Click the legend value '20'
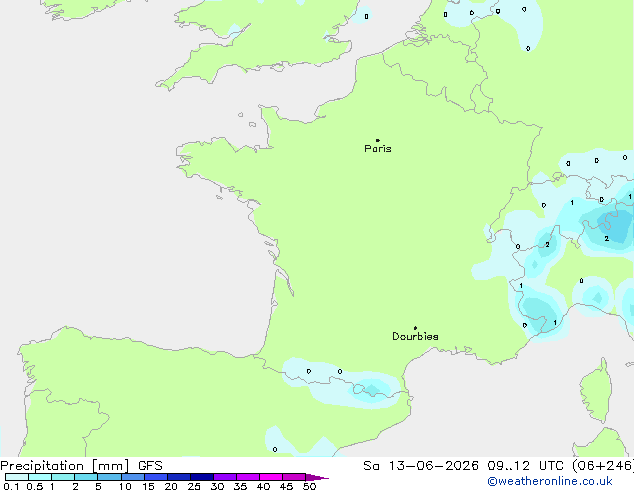Image resolution: width=634 pixels, height=490 pixels. [x=171, y=486]
